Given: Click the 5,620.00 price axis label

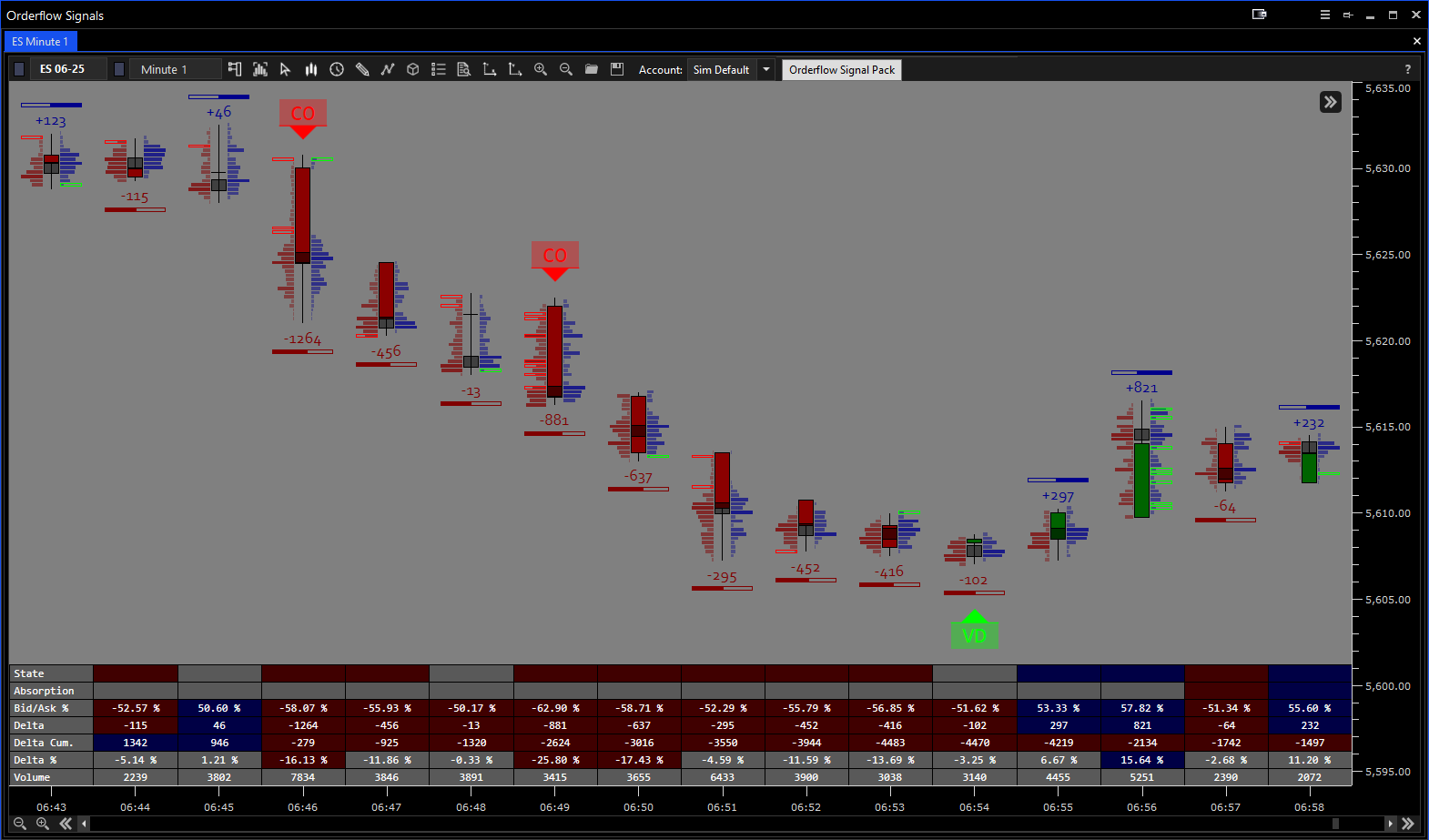Looking at the screenshot, I should click(x=1387, y=341).
